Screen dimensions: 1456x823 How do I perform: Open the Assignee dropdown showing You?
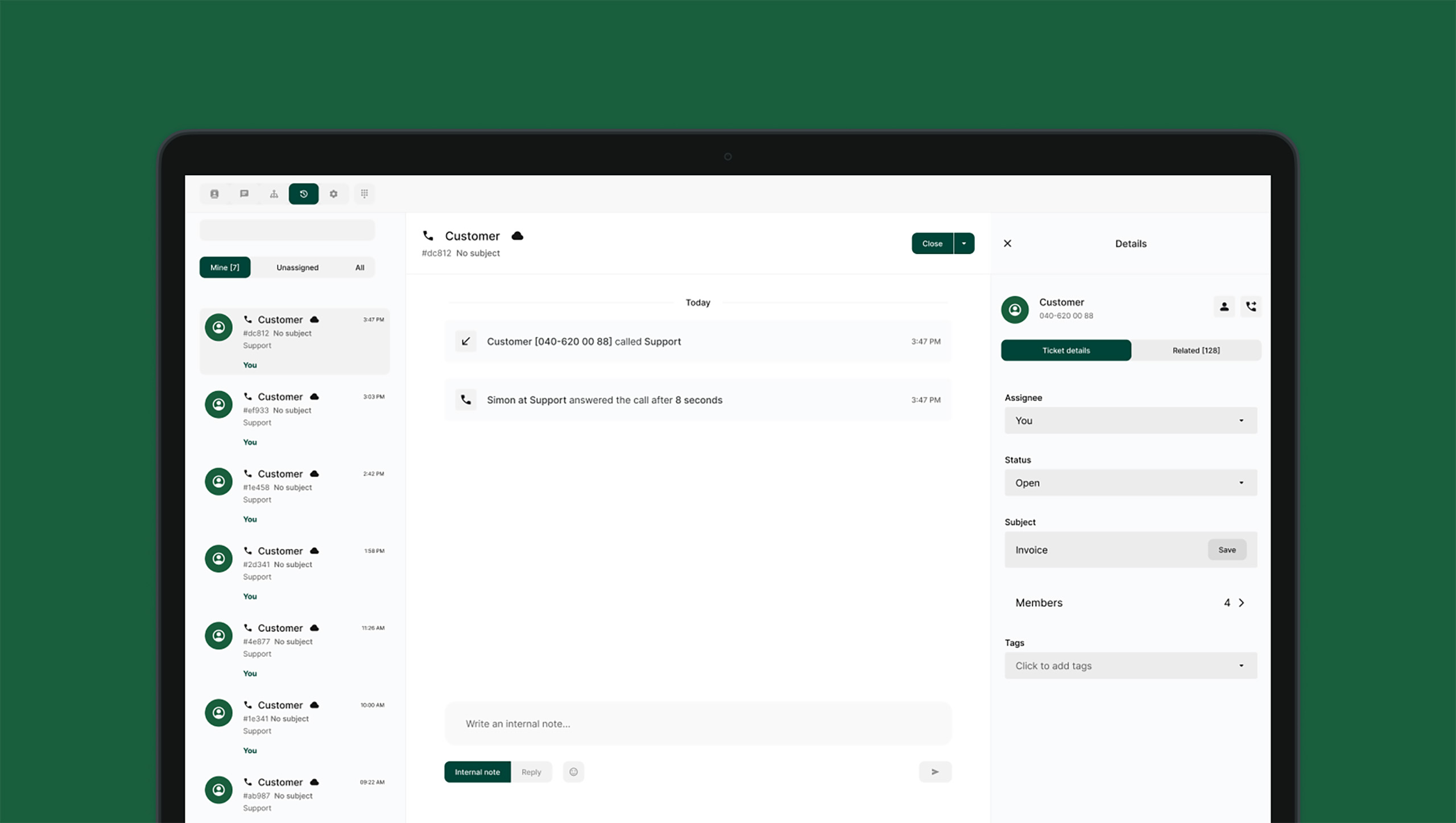[x=1130, y=421]
